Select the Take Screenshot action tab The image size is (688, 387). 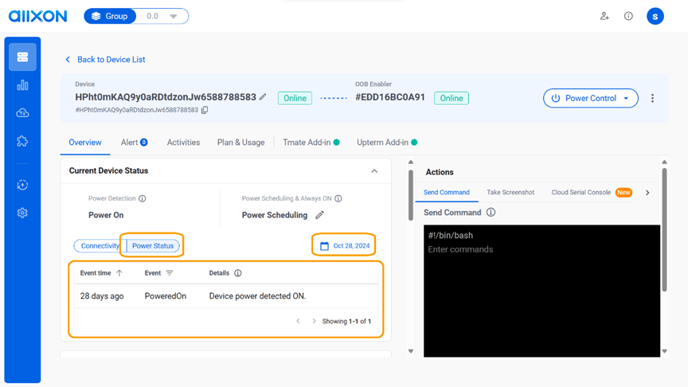point(510,193)
